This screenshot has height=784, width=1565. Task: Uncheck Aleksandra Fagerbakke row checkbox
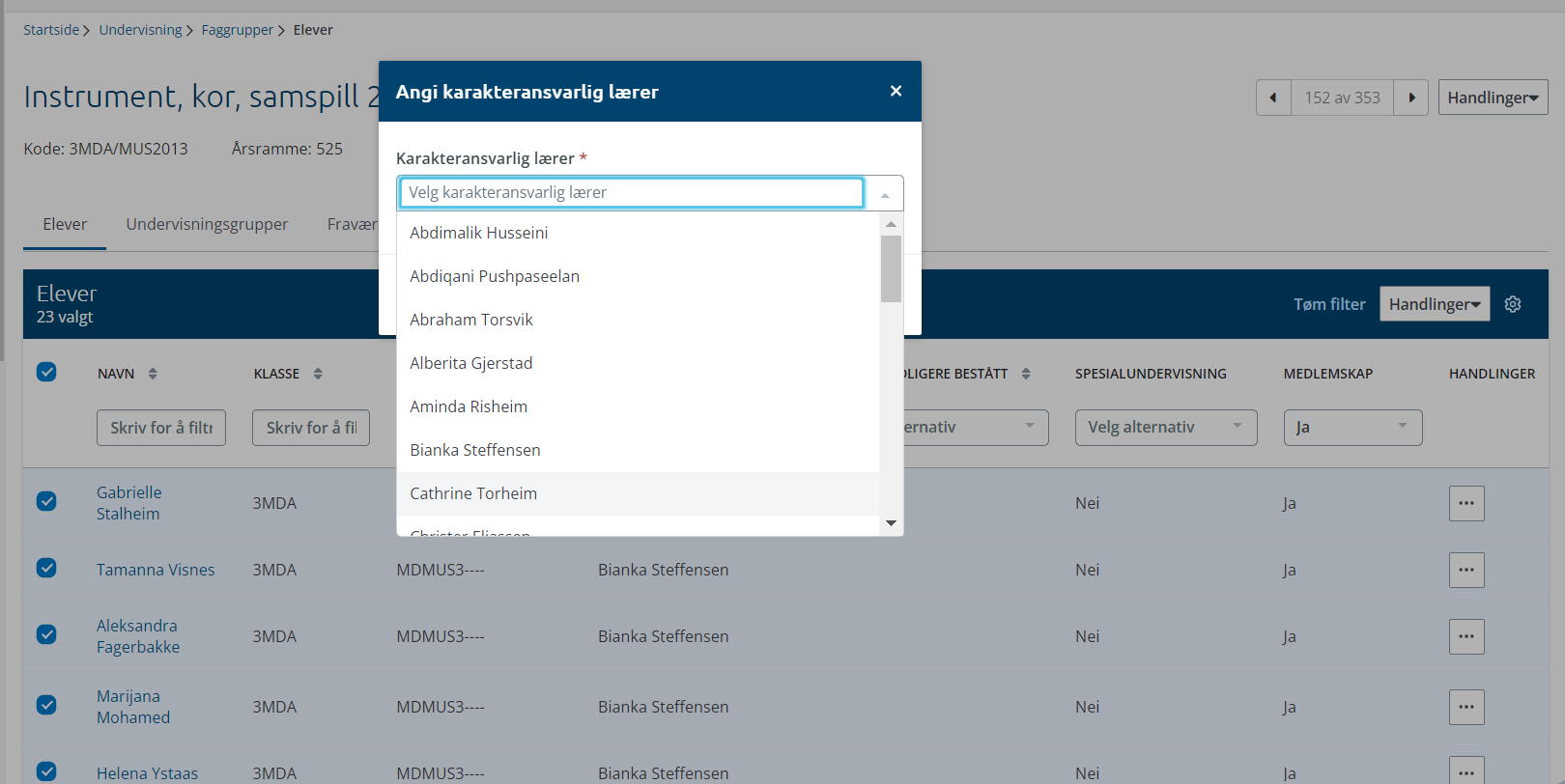click(x=46, y=634)
